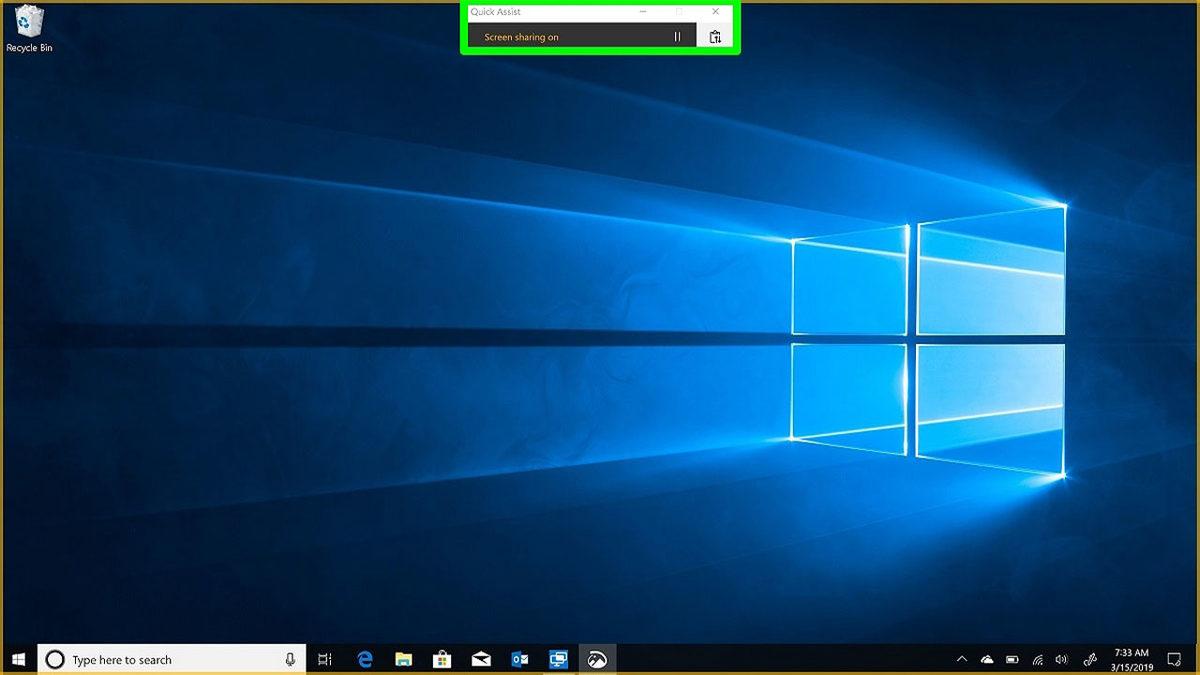This screenshot has width=1200, height=675.
Task: Click the network icon in the system tray
Action: point(1037,658)
